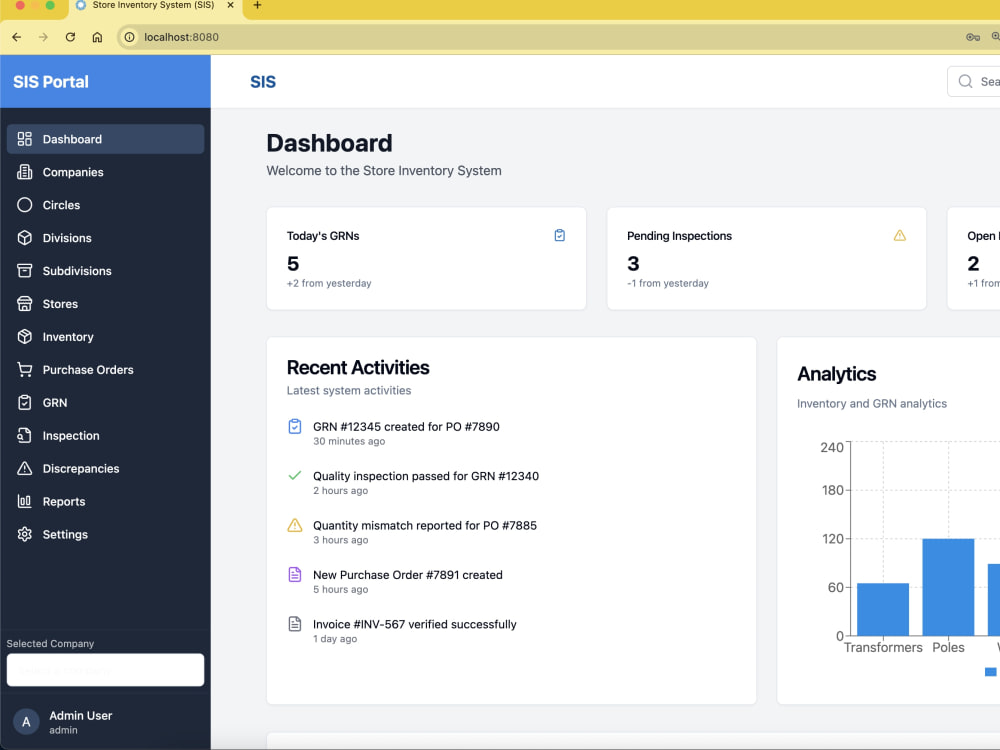
Task: Open a new browser tab
Action: pyautogui.click(x=257, y=5)
